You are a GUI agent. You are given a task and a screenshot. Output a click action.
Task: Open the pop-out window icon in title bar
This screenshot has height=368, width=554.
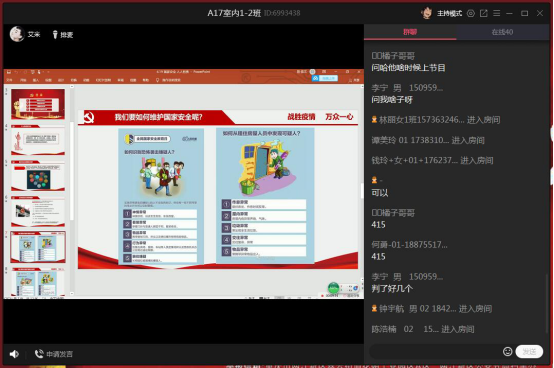[484, 13]
